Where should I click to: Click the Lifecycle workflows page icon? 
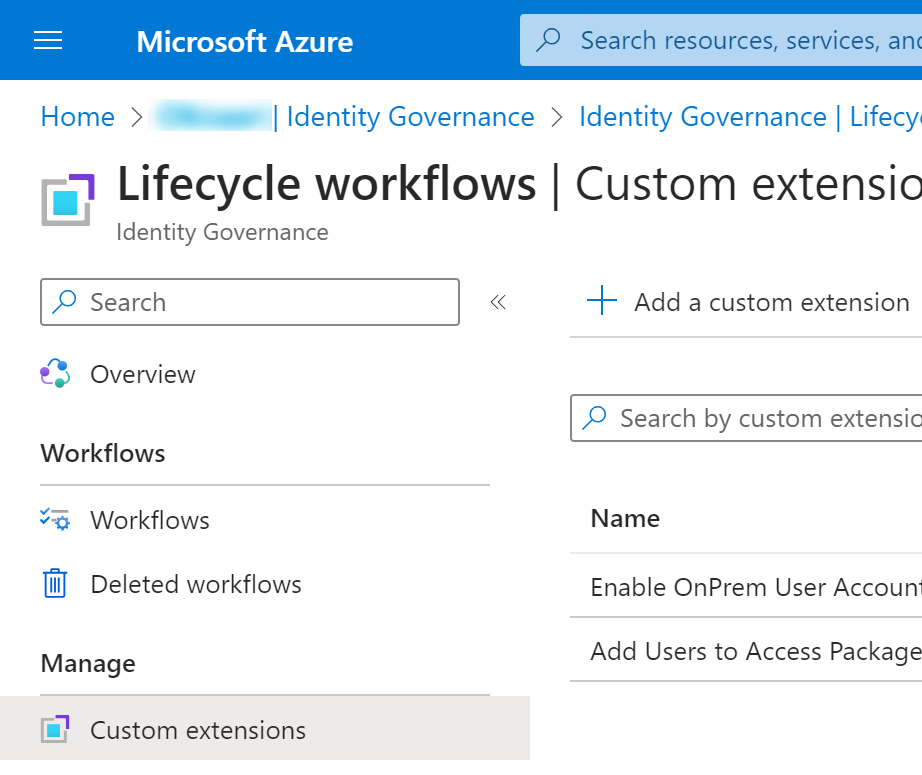[68, 200]
